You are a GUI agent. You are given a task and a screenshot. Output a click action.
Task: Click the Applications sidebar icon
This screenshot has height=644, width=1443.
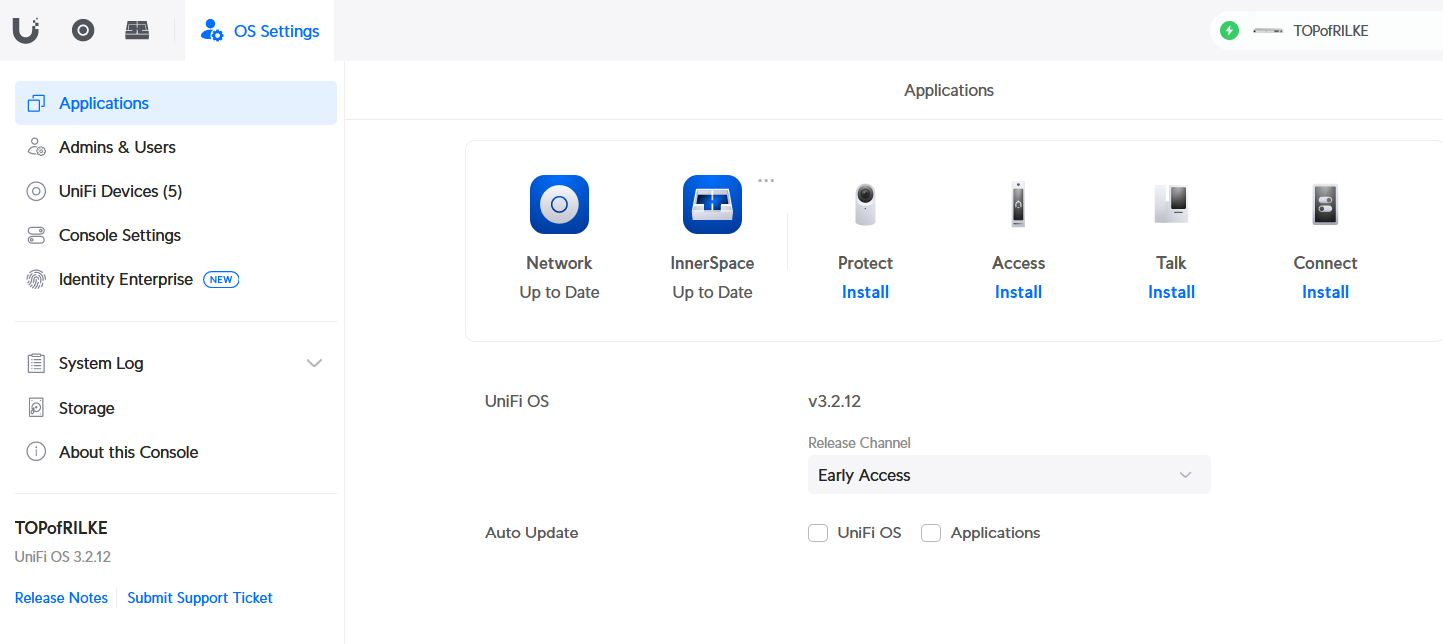pos(36,103)
